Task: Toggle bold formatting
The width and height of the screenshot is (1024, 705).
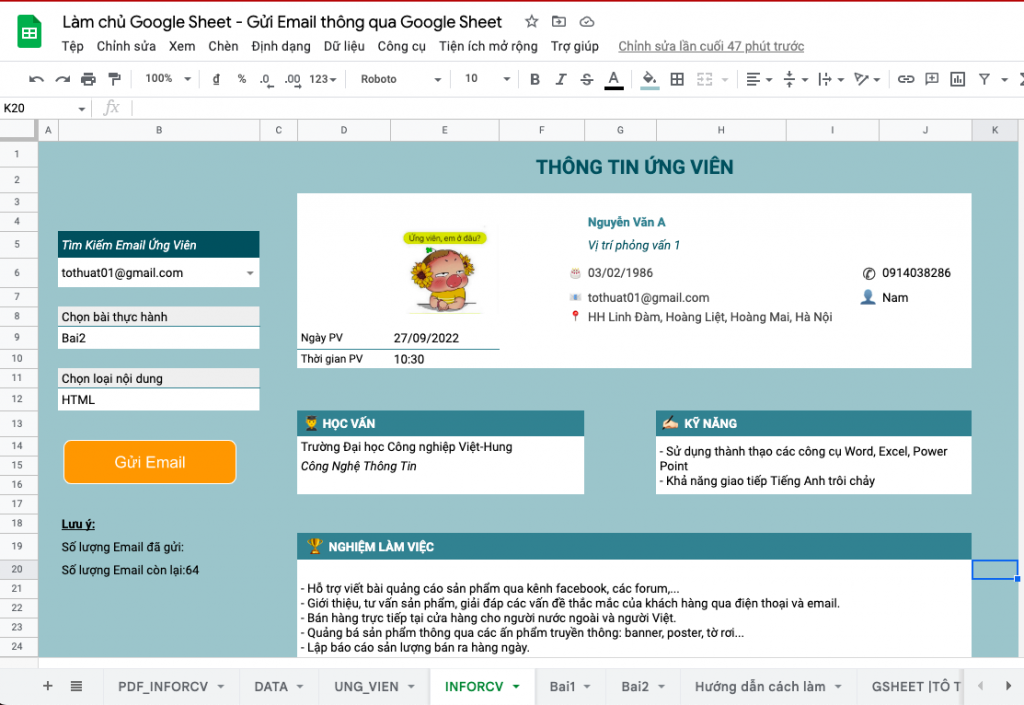Action: click(535, 79)
